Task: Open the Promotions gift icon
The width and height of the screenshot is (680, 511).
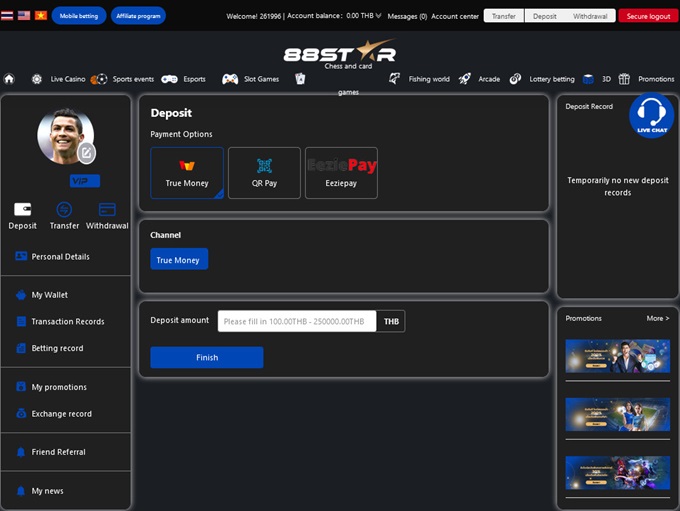Action: coord(624,79)
